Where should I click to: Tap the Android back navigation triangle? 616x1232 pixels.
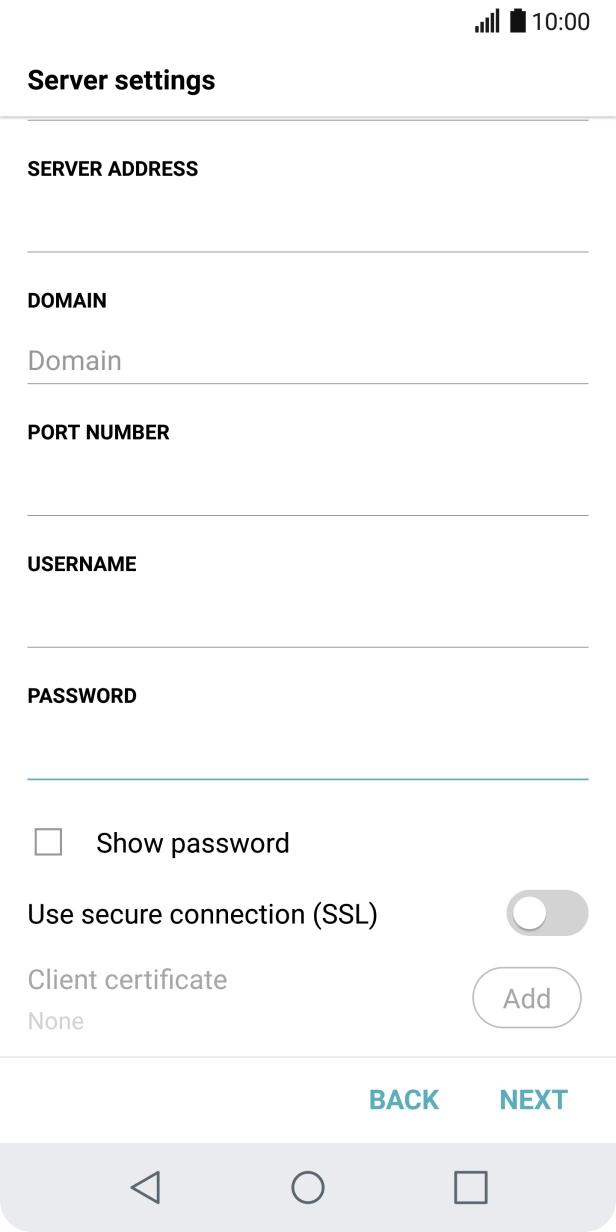click(x=146, y=1187)
